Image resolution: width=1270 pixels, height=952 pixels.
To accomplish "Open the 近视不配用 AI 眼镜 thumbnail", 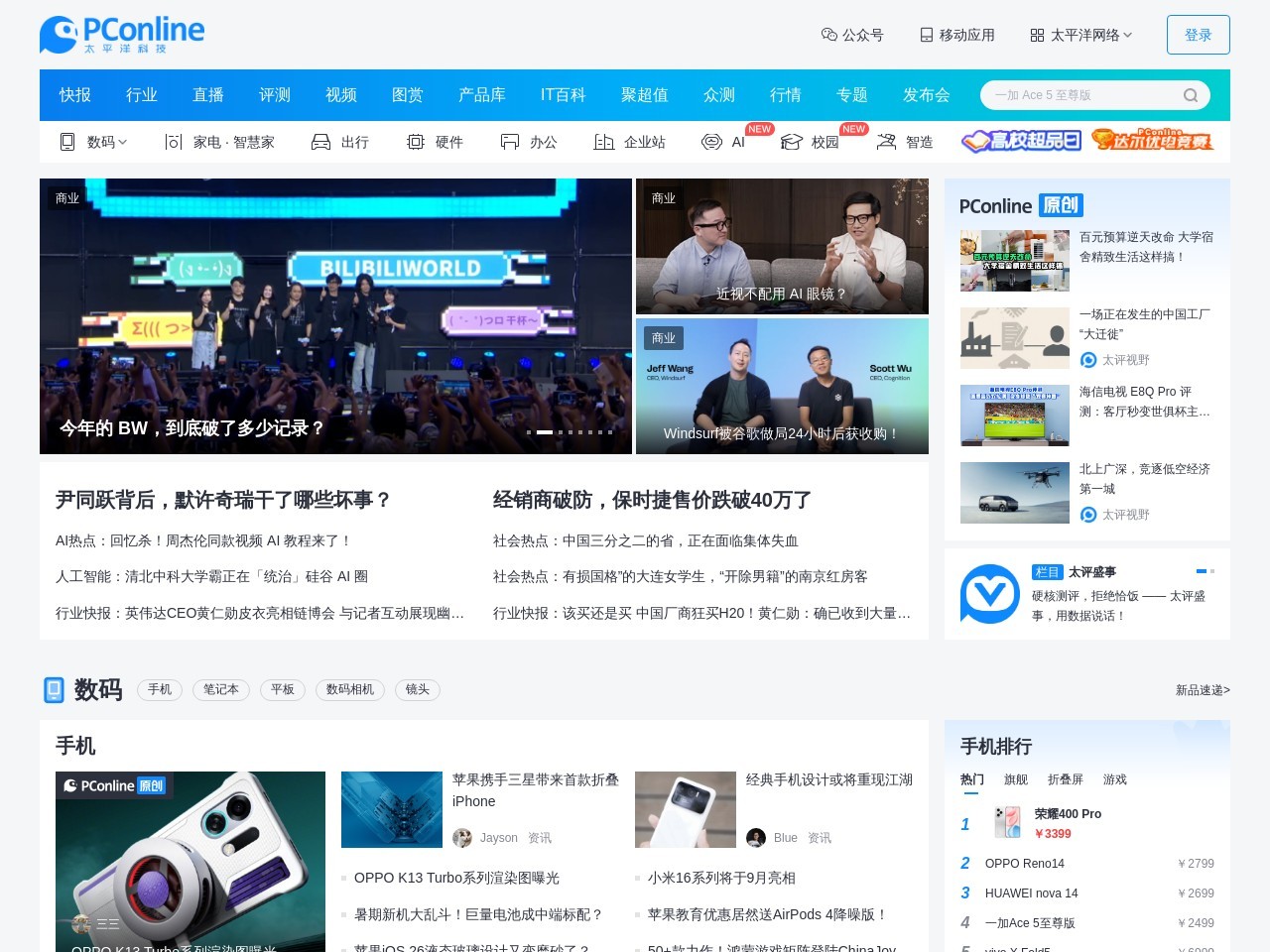I will [782, 246].
